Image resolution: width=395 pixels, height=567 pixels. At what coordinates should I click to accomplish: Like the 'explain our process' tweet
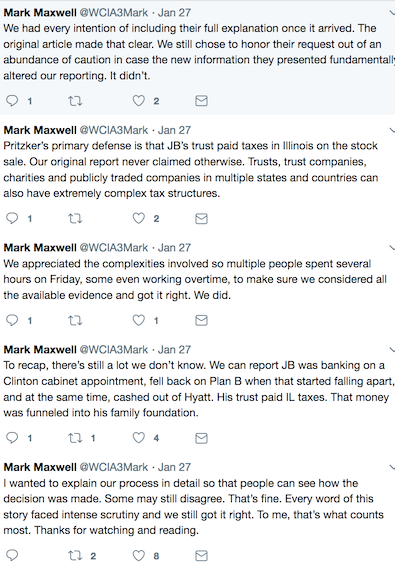click(x=139, y=555)
